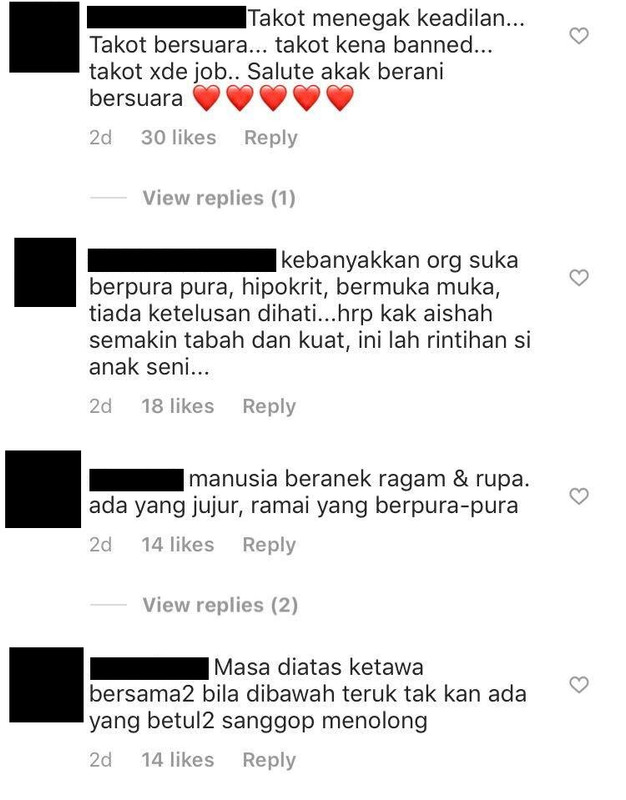626x800 pixels.
Task: Like the 'Takot menegak keadilan' comment heart
Action: click(579, 36)
